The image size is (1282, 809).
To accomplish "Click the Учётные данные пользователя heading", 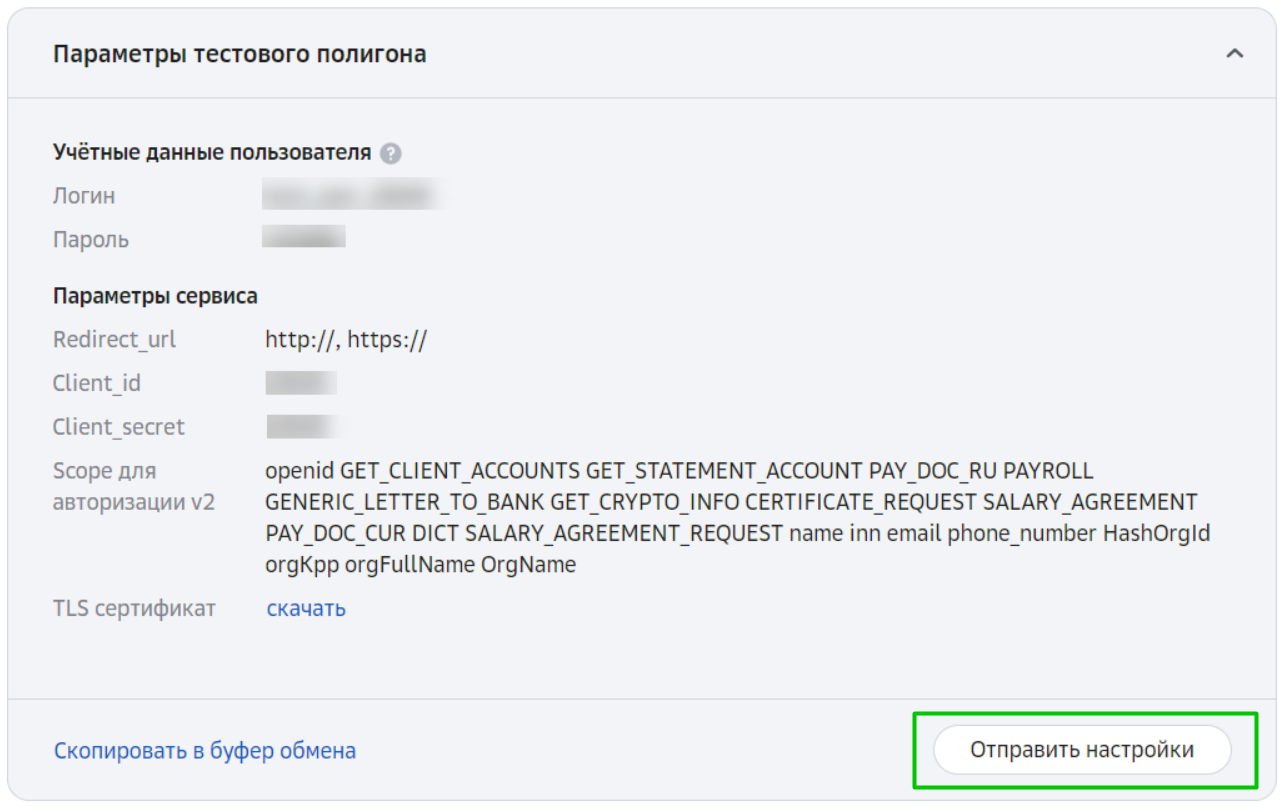I will [x=212, y=153].
